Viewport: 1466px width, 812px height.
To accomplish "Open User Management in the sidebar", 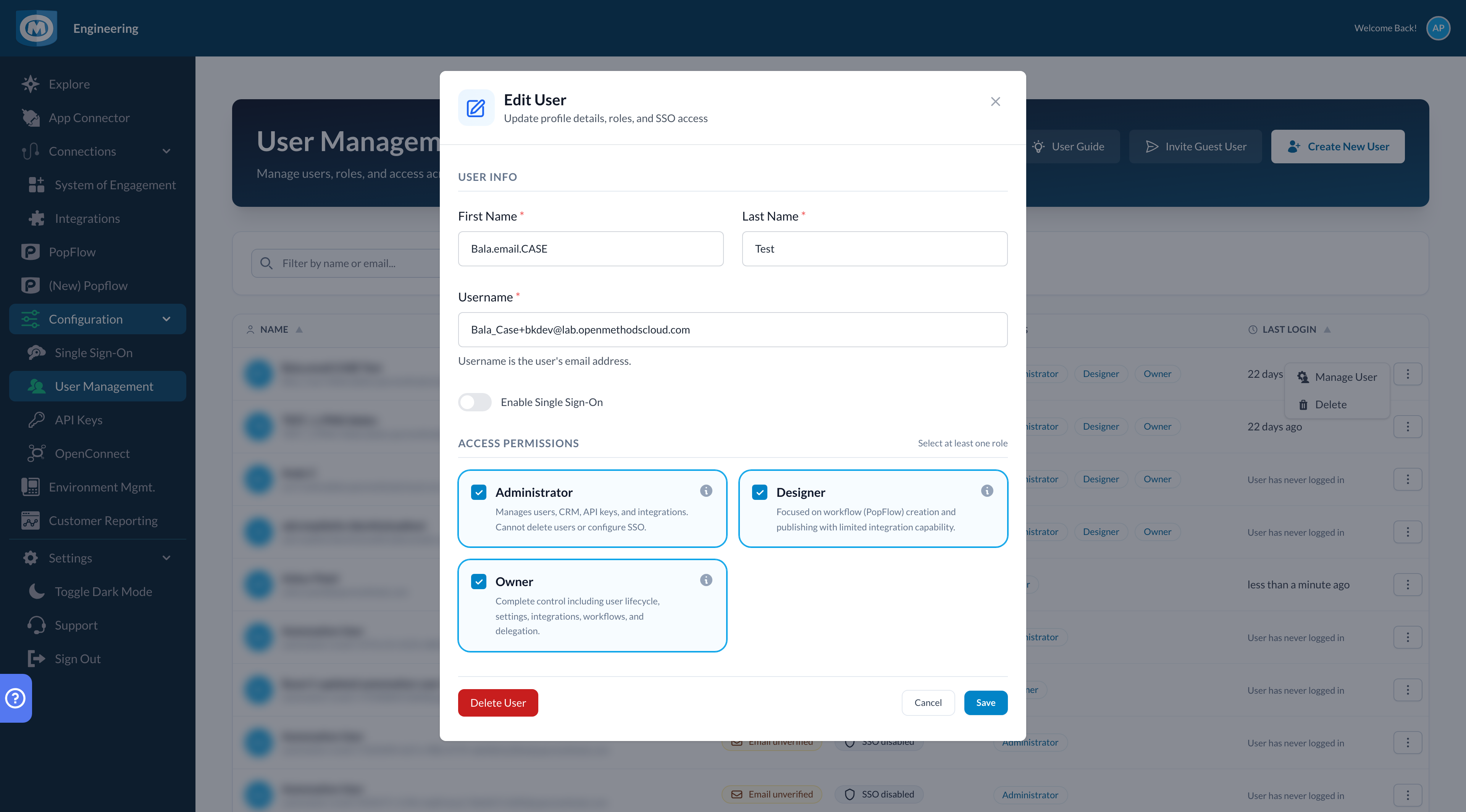I will [97, 386].
